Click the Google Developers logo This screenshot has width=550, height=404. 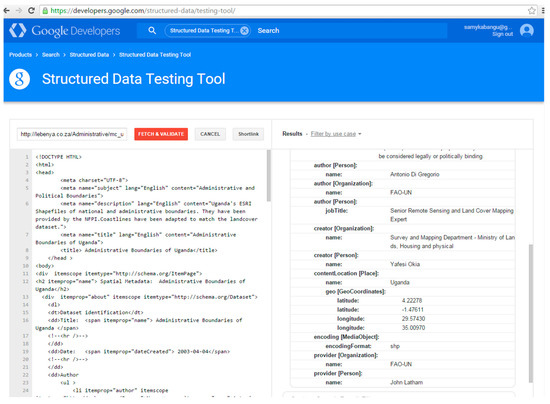[x=65, y=31]
